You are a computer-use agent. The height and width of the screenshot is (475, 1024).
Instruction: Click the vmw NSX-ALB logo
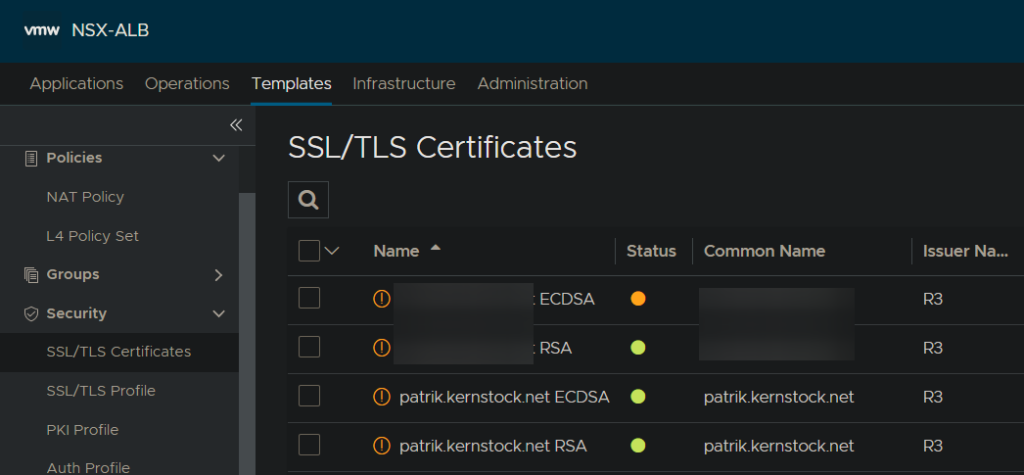[x=87, y=30]
